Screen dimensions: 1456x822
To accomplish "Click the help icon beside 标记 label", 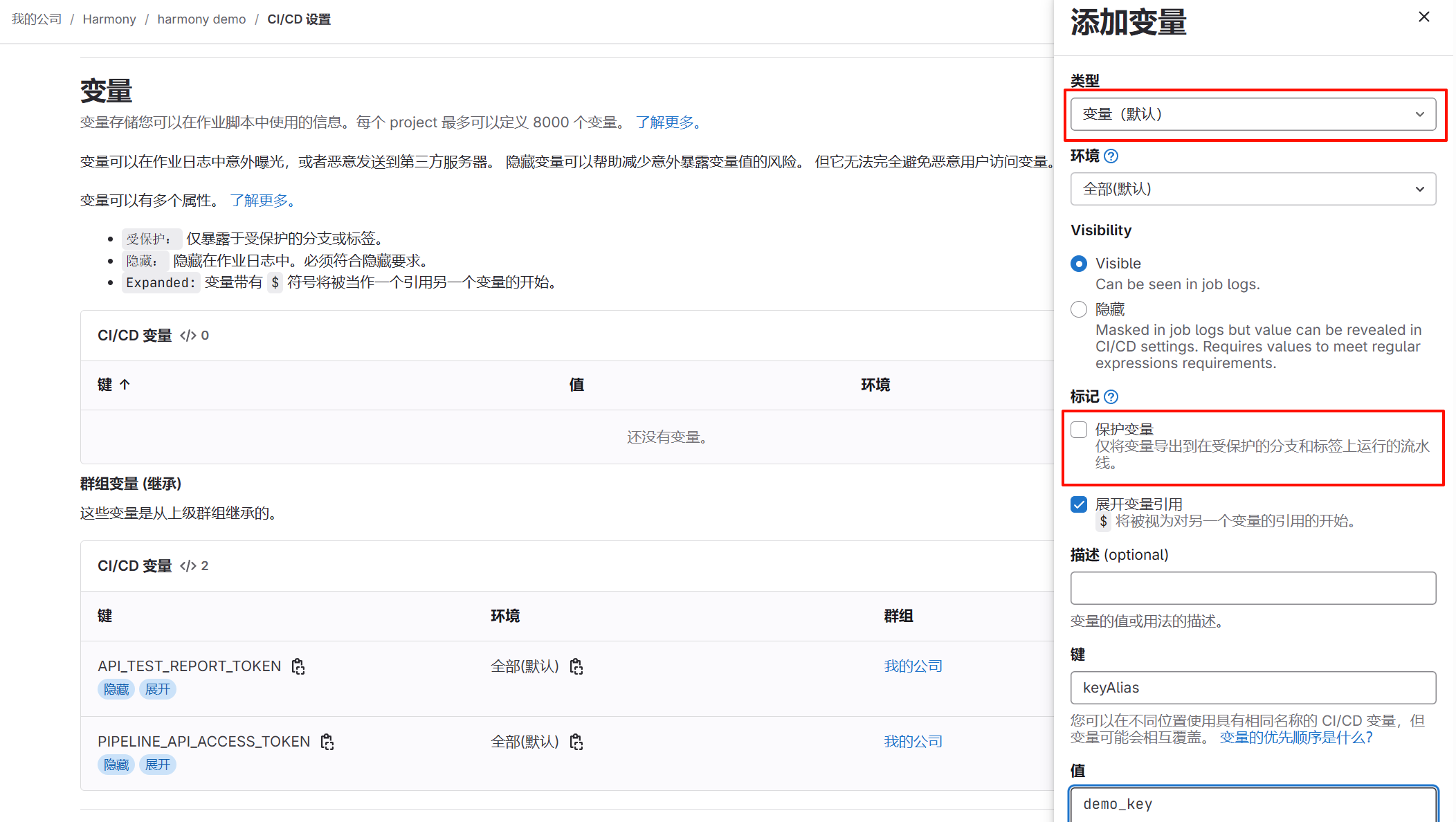I will [x=1111, y=397].
